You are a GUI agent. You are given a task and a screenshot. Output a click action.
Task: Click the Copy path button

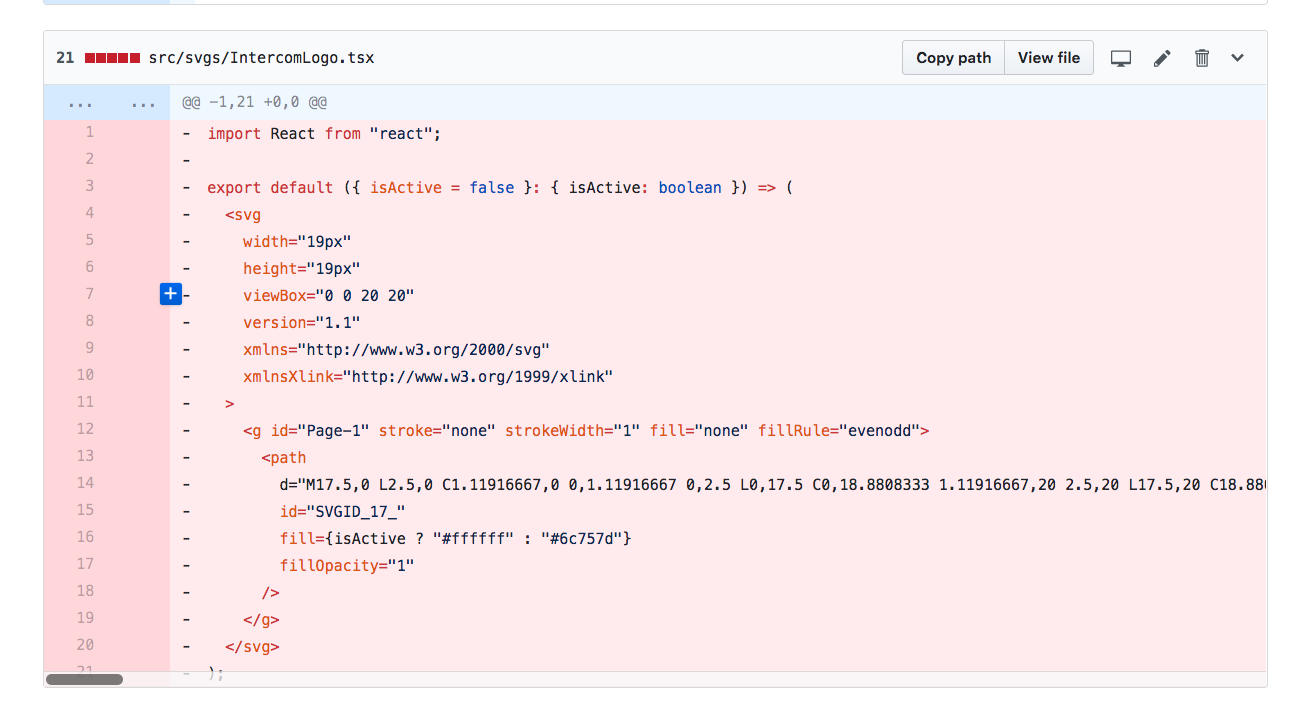tap(953, 58)
